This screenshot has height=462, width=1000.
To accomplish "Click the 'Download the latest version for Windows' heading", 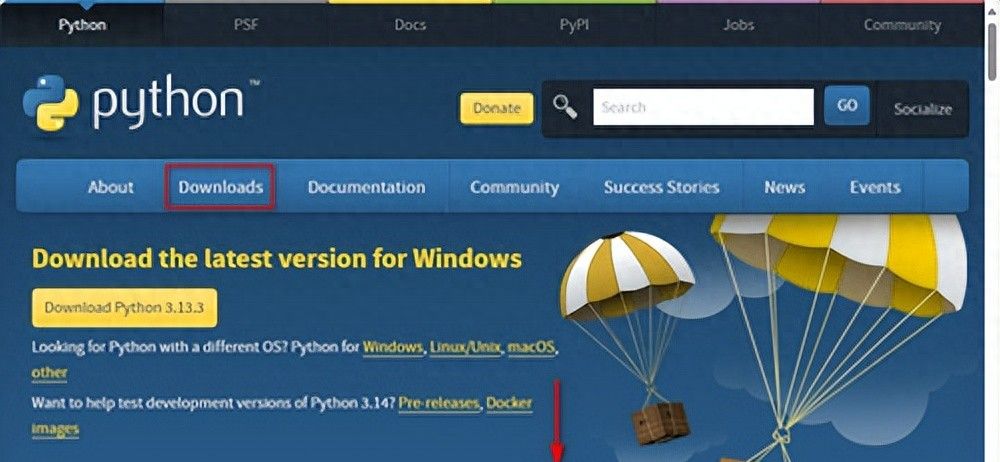I will click(277, 259).
